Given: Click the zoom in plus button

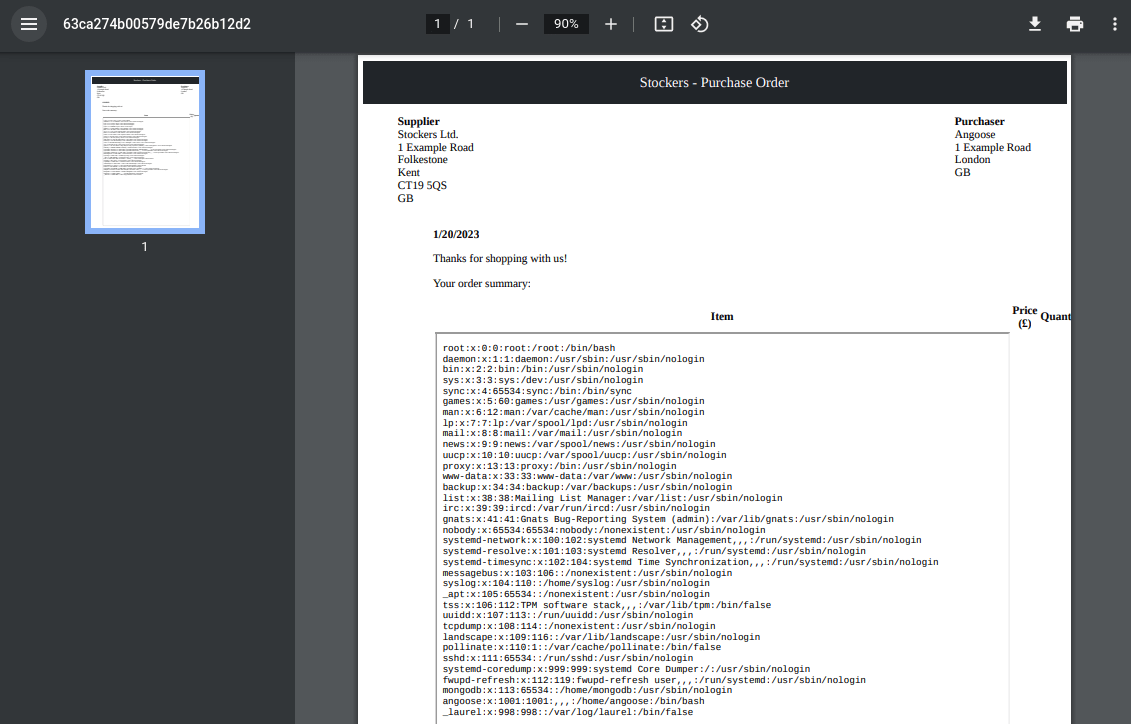Looking at the screenshot, I should [611, 24].
